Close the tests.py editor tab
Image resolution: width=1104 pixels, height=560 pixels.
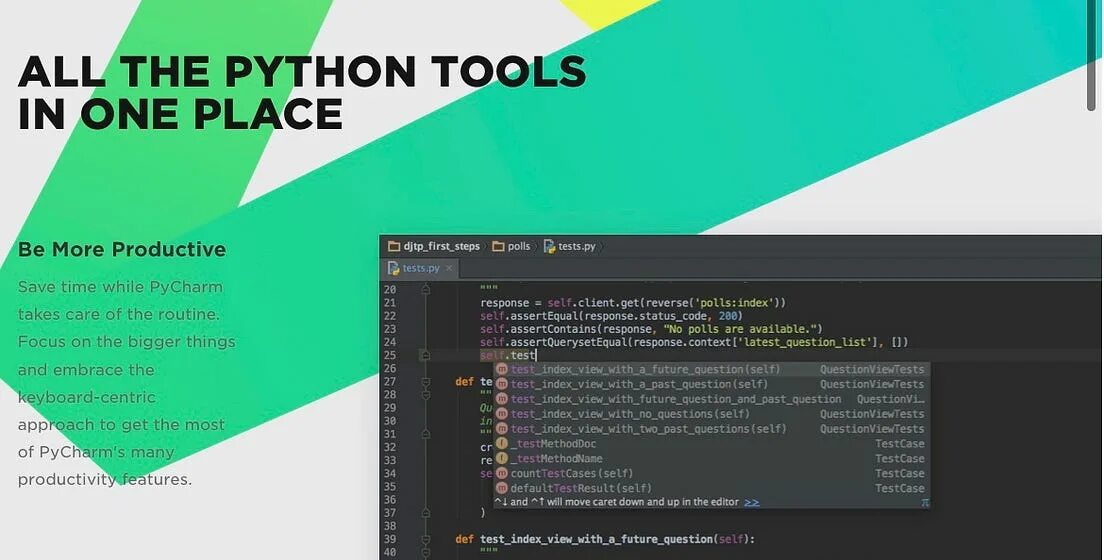pyautogui.click(x=449, y=268)
